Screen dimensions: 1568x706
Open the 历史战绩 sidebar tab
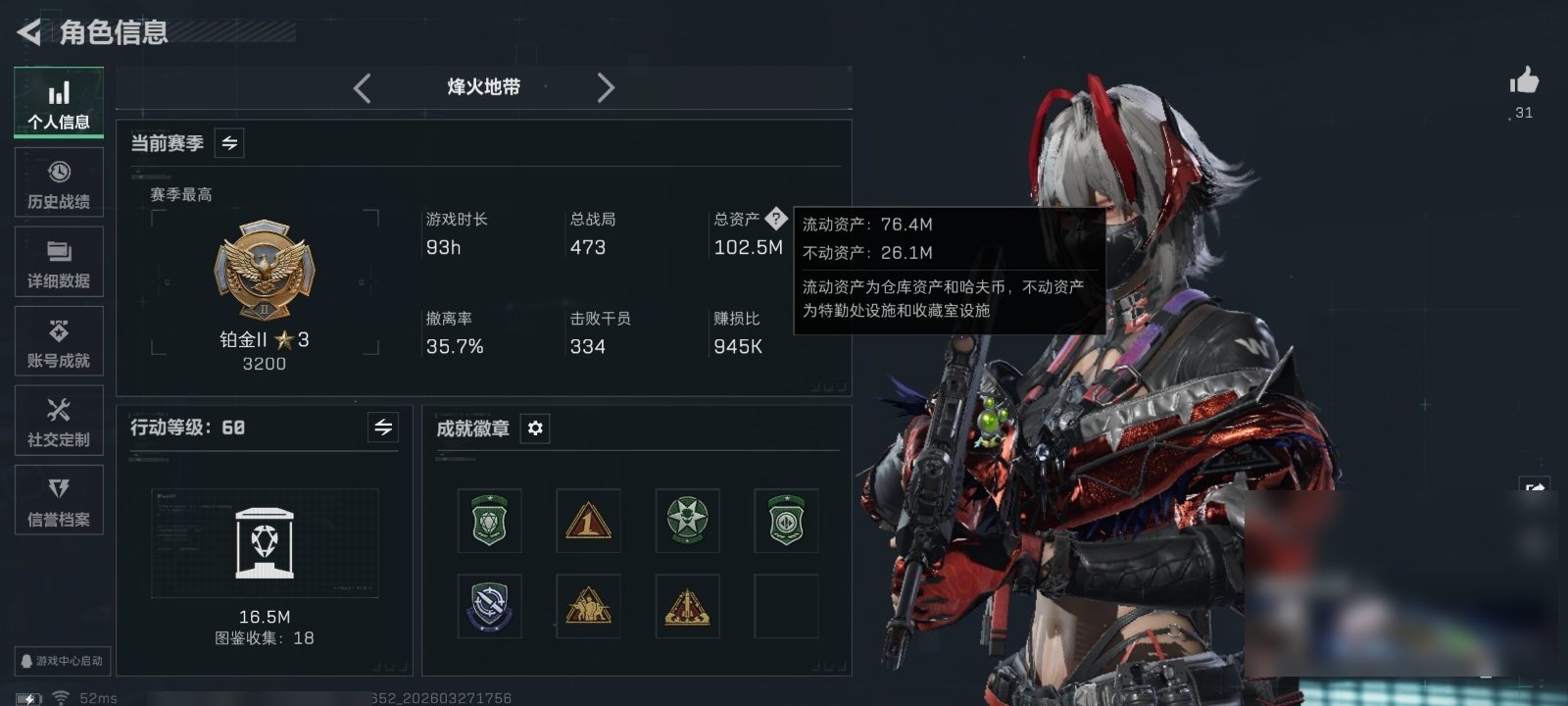[x=59, y=182]
